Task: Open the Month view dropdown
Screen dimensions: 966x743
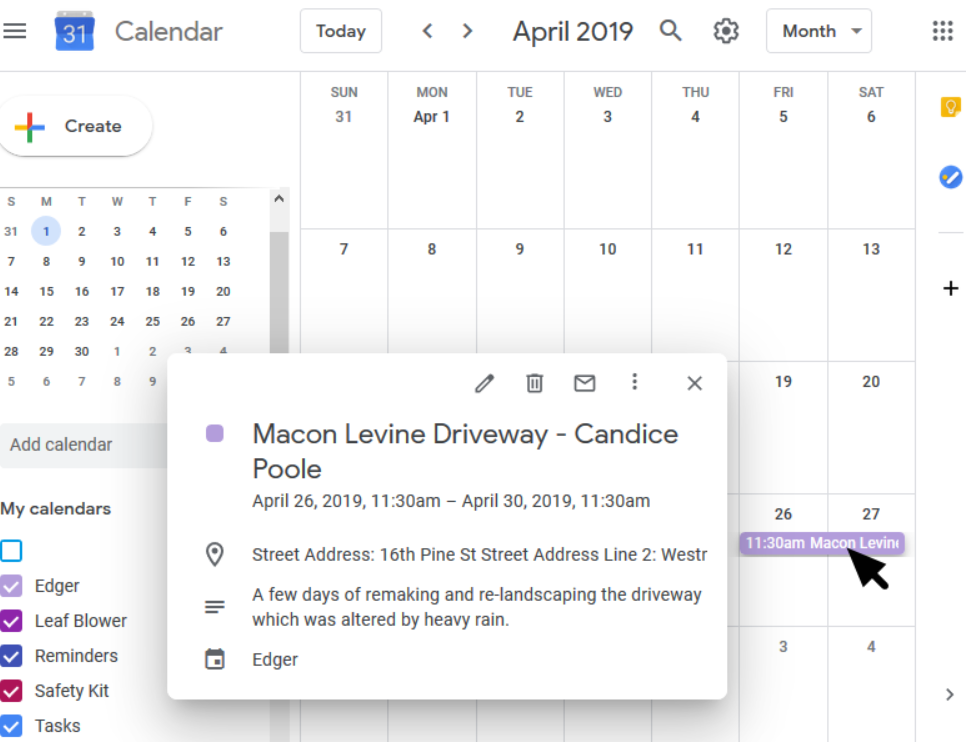Action: [819, 31]
